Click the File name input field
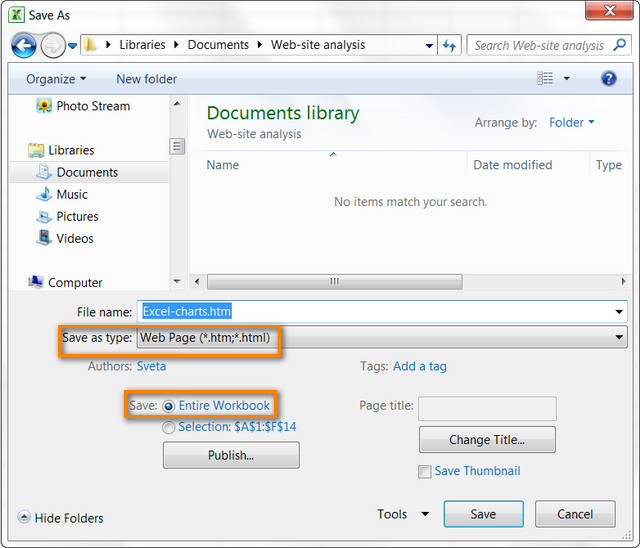This screenshot has width=640, height=548. tap(380, 312)
